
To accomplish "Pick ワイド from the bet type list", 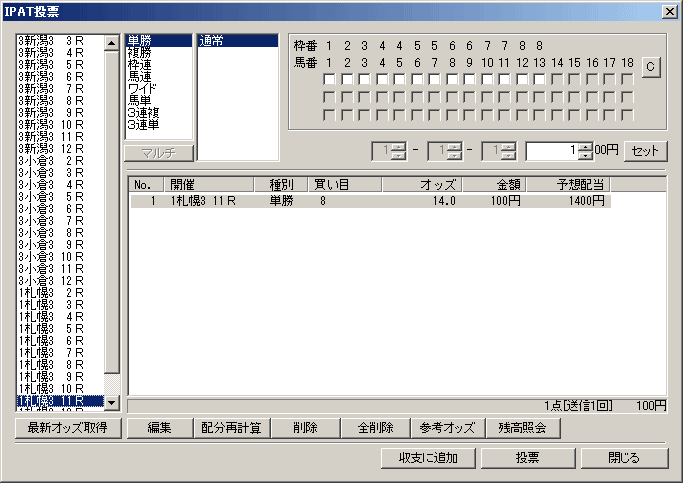I will click(142, 88).
